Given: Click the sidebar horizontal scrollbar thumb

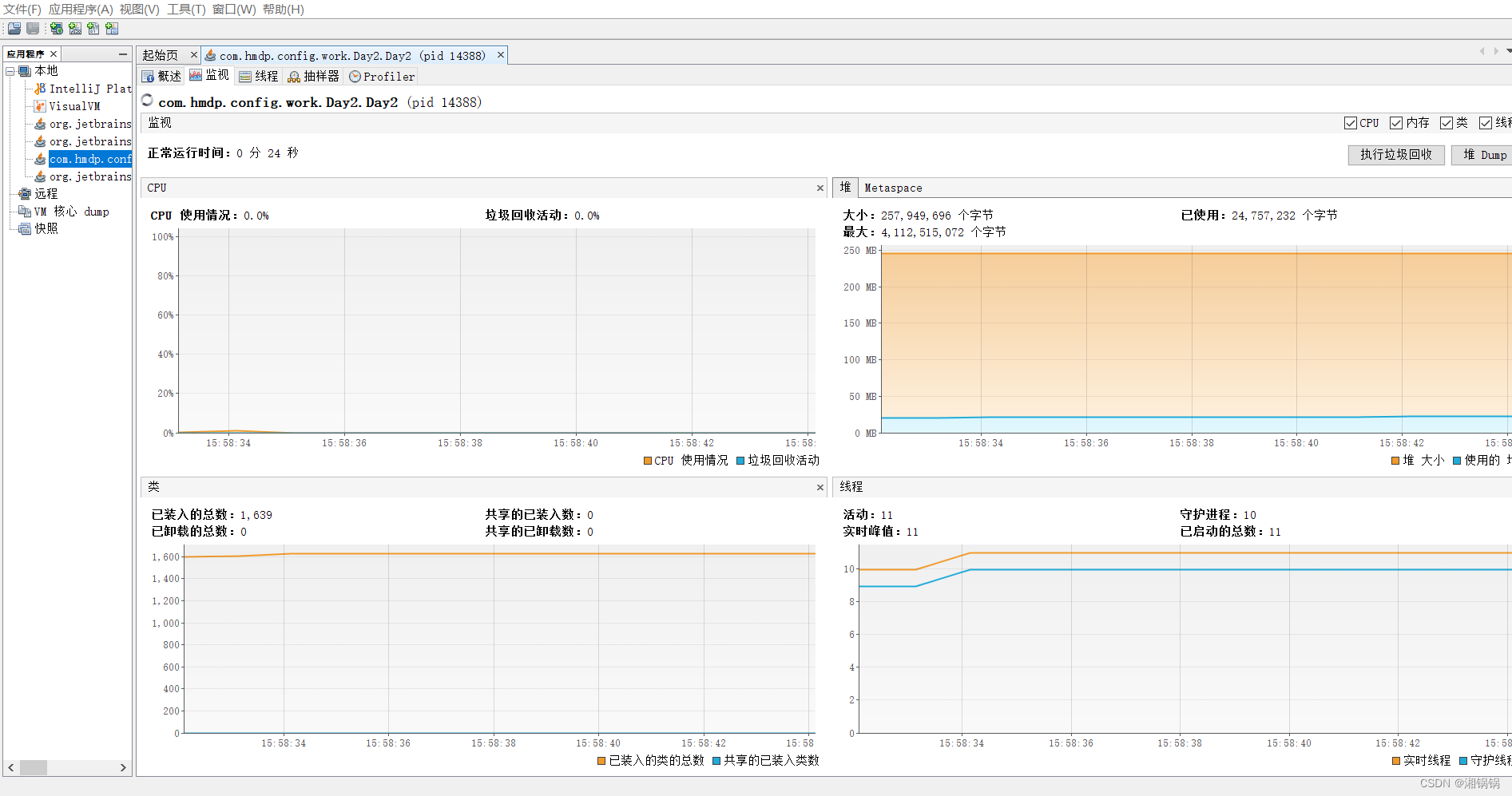Looking at the screenshot, I should 34,768.
